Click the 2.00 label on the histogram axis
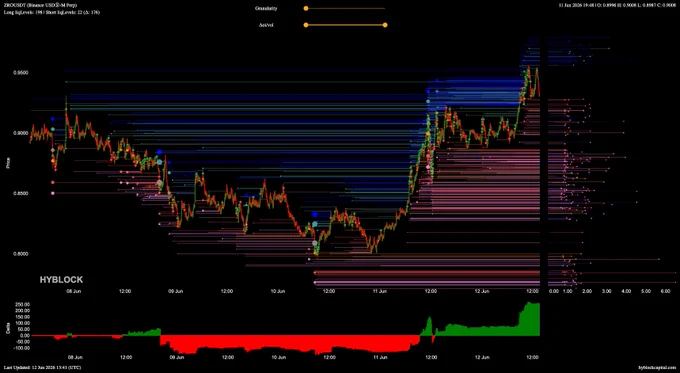Viewport: 680px width, 373px height. pyautogui.click(x=587, y=291)
